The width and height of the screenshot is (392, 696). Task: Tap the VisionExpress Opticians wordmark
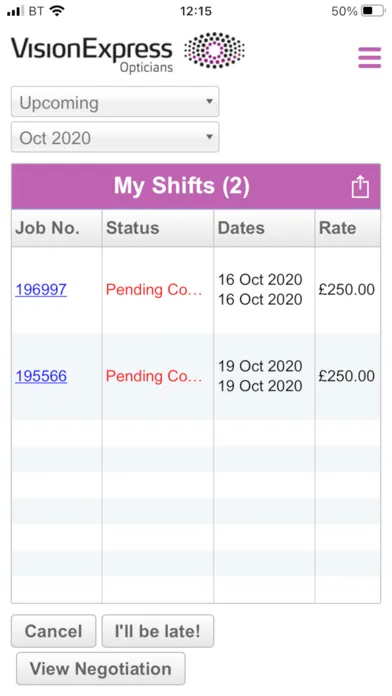(92, 54)
